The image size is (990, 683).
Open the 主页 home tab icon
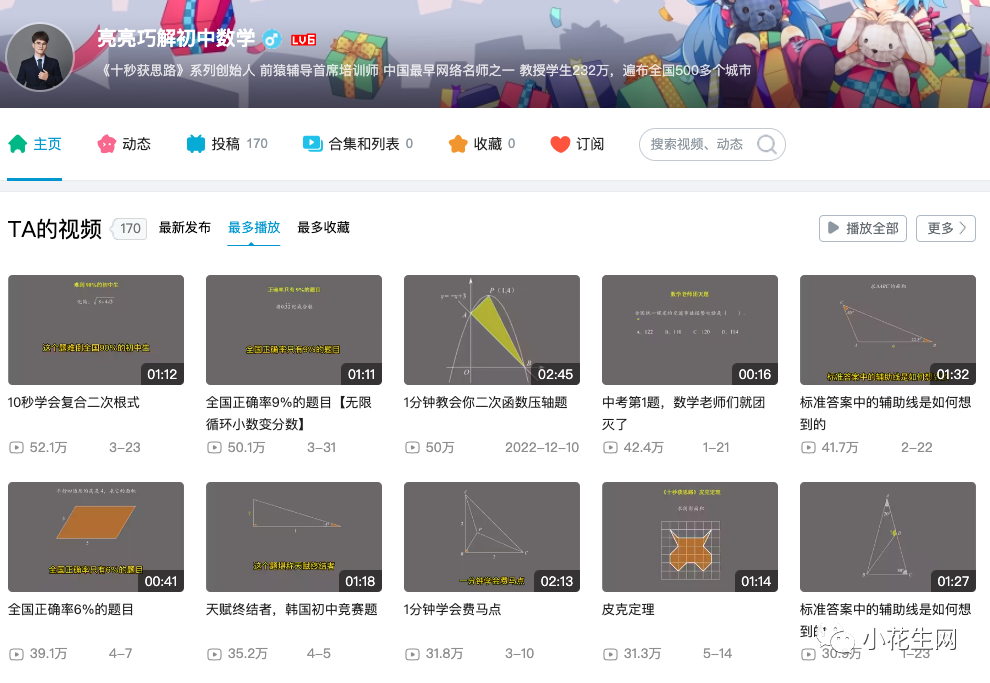(18, 144)
